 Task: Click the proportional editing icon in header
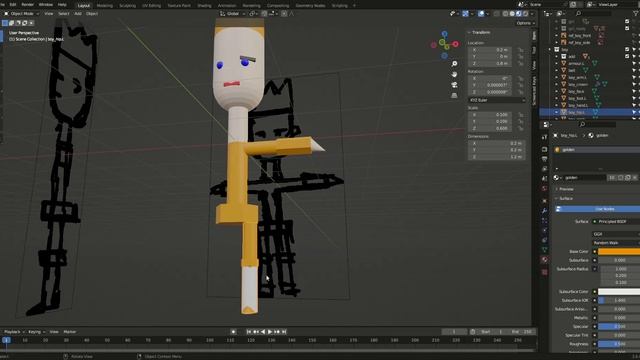tap(284, 13)
